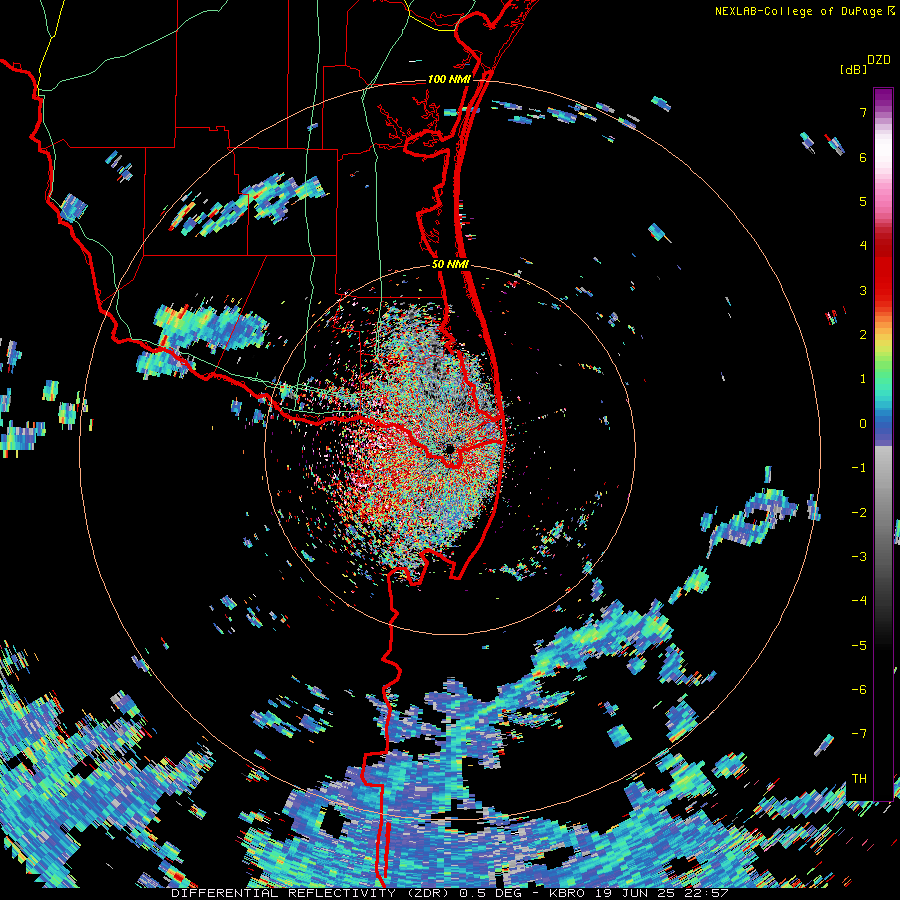Click the -1 value on the color scale
This screenshot has width=900, height=900.
point(859,468)
